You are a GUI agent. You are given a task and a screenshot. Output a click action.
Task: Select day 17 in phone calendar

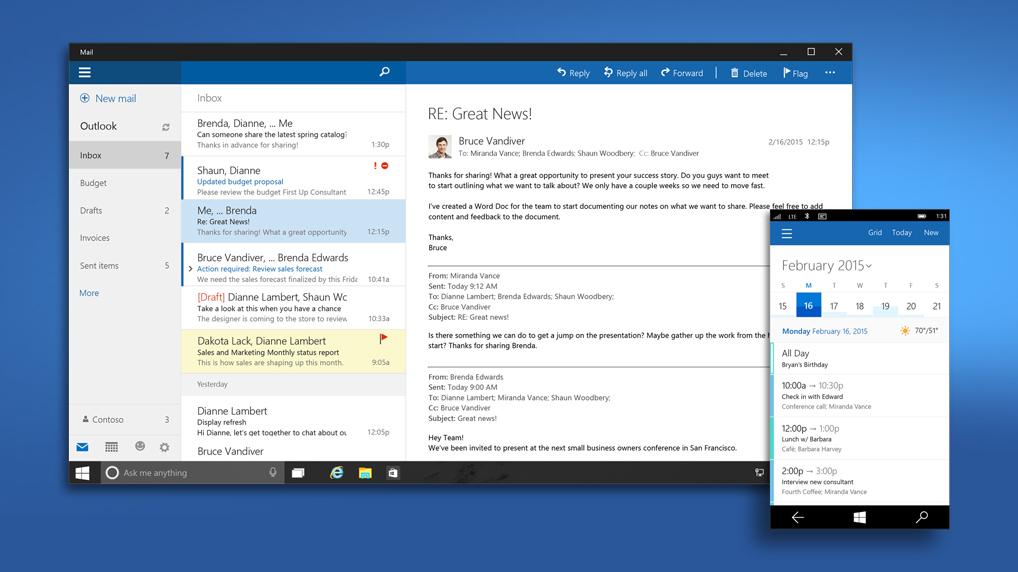coord(834,306)
